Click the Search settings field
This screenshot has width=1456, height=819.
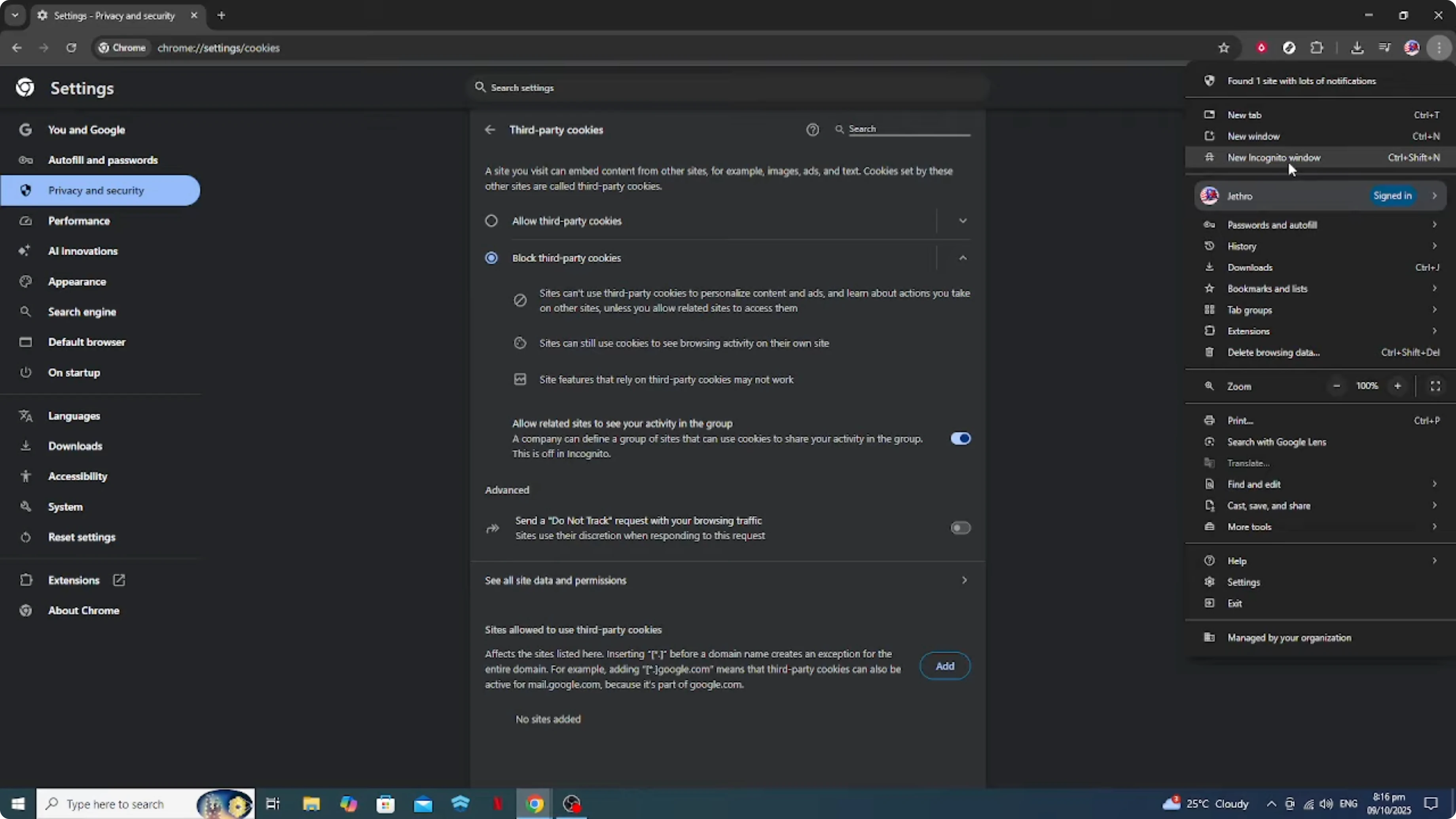(x=622, y=87)
